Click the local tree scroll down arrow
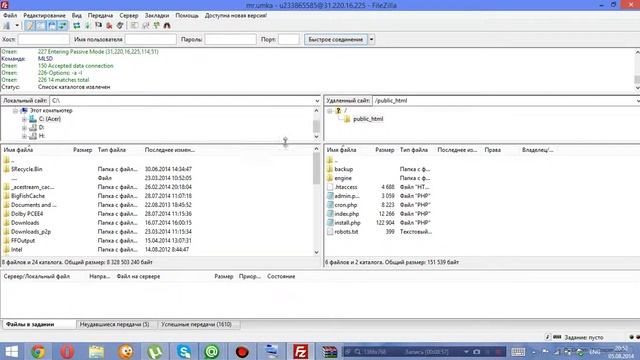The width and height of the screenshot is (640, 360). 317,137
